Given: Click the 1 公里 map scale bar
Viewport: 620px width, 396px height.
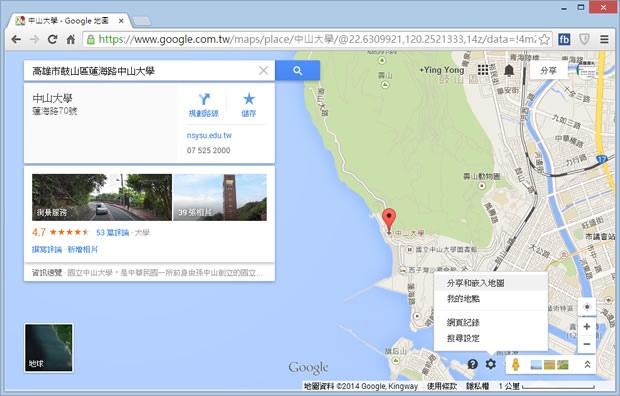Looking at the screenshot, I should (546, 386).
